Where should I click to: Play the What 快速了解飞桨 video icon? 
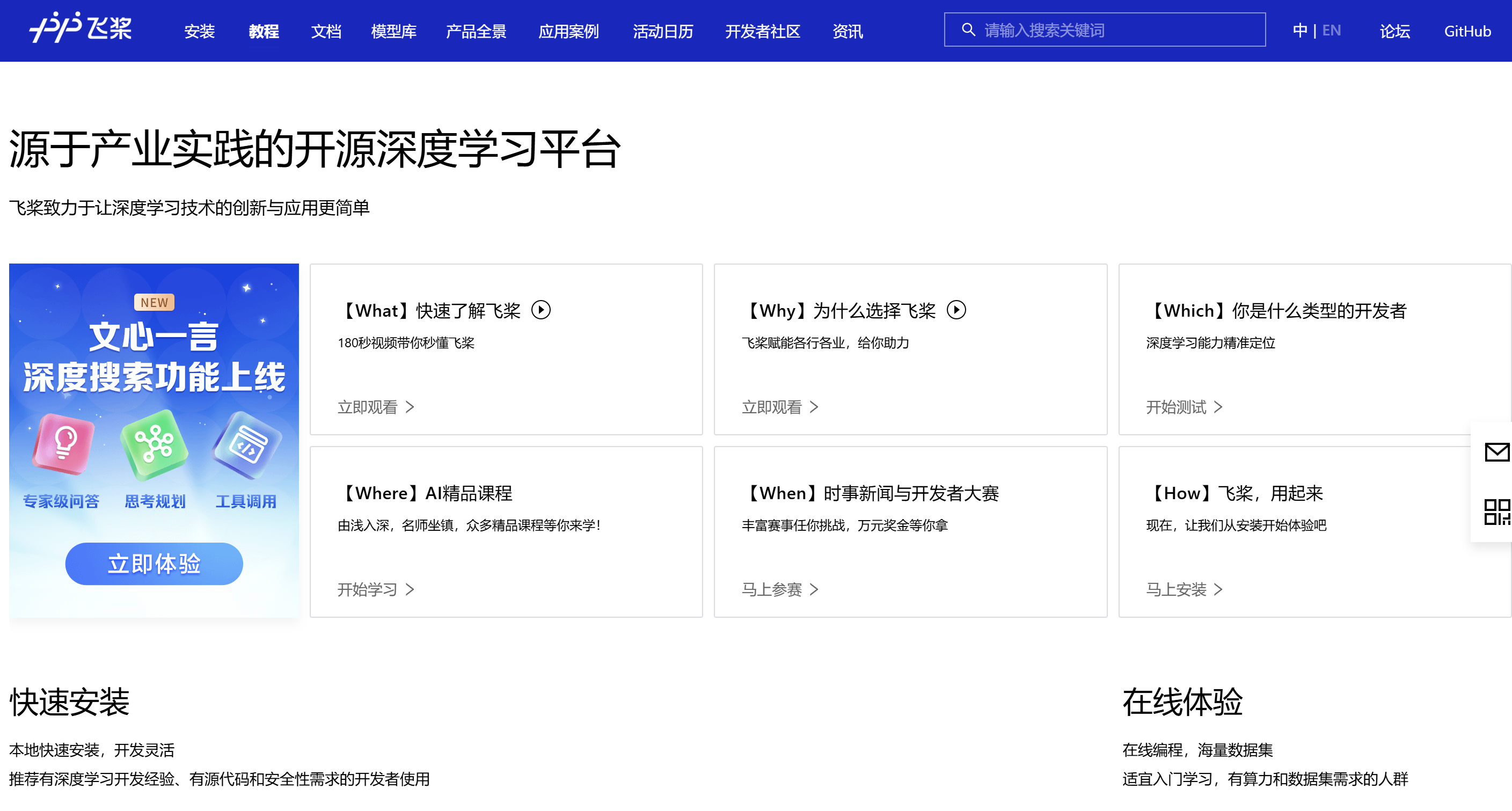tap(540, 310)
